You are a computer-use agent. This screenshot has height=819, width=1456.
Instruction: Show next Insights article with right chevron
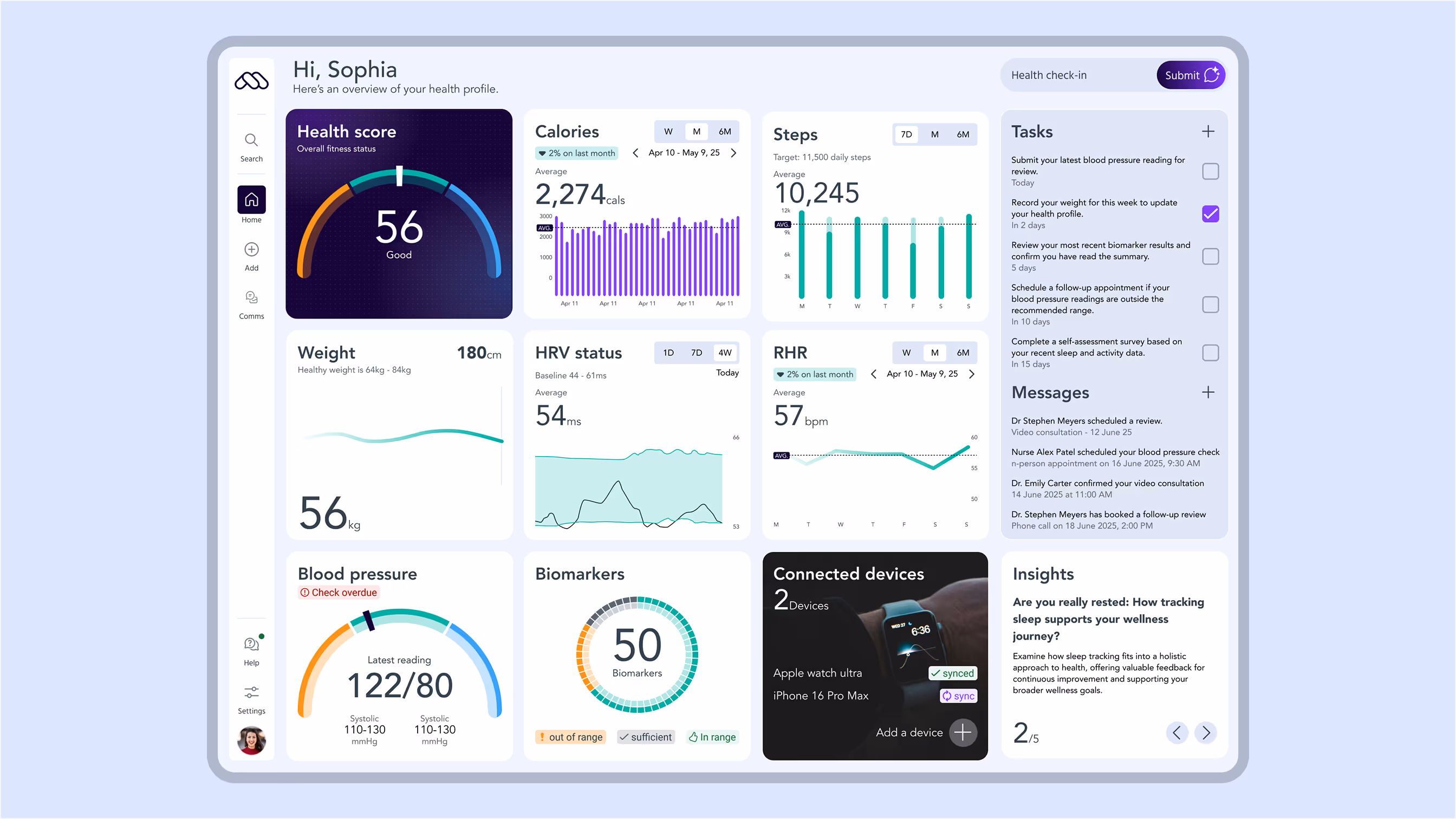tap(1205, 732)
